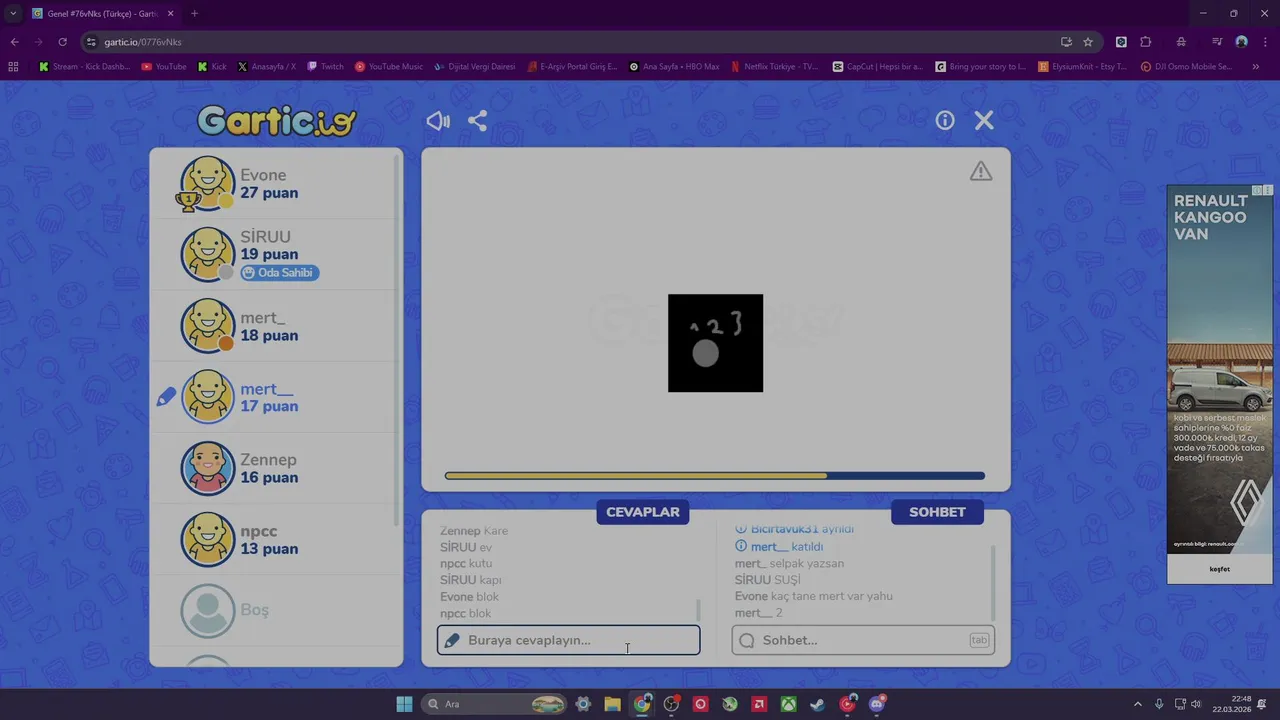Click mert__ avatar with 17 puan
Viewport: 1280px width, 720px height.
[207, 397]
